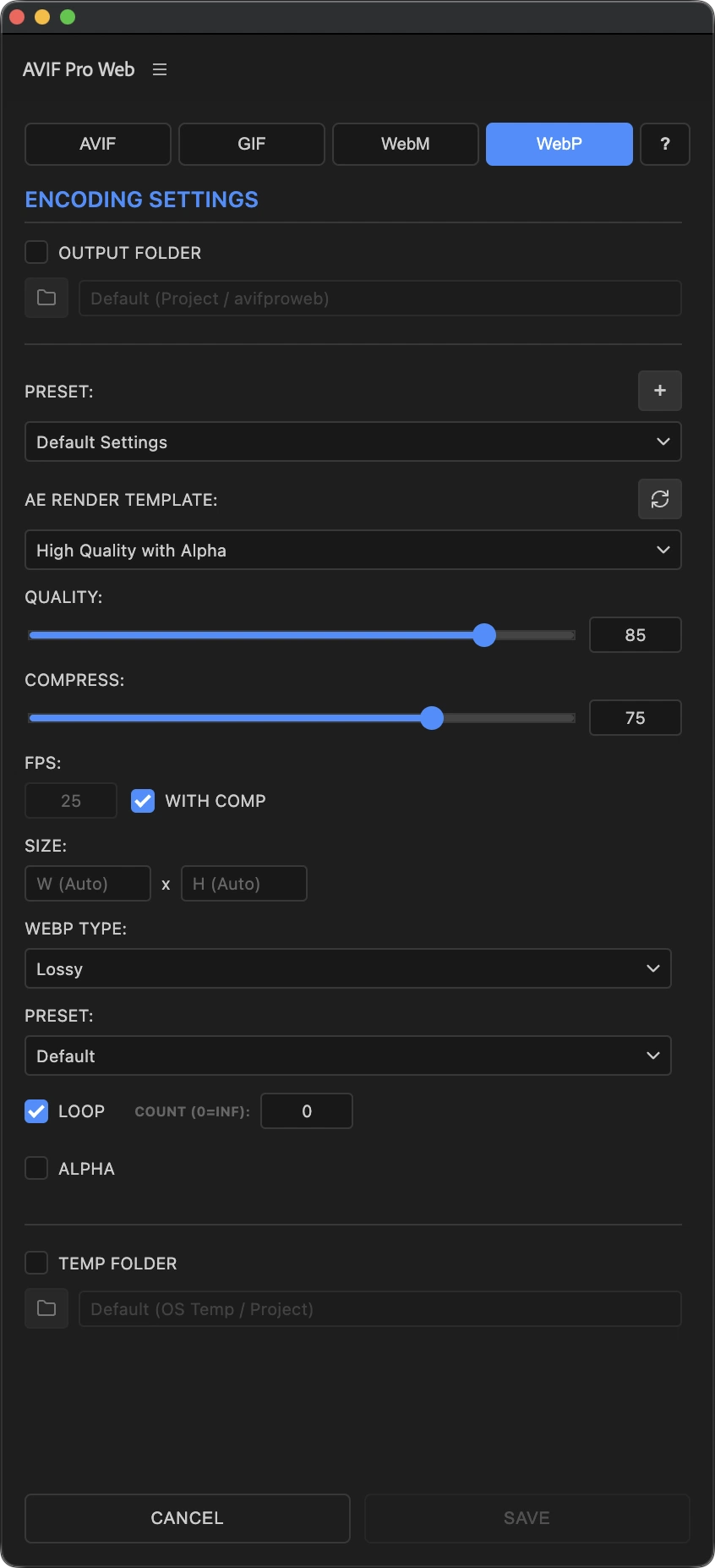
Task: Click the Compress value field showing 75
Action: click(636, 718)
